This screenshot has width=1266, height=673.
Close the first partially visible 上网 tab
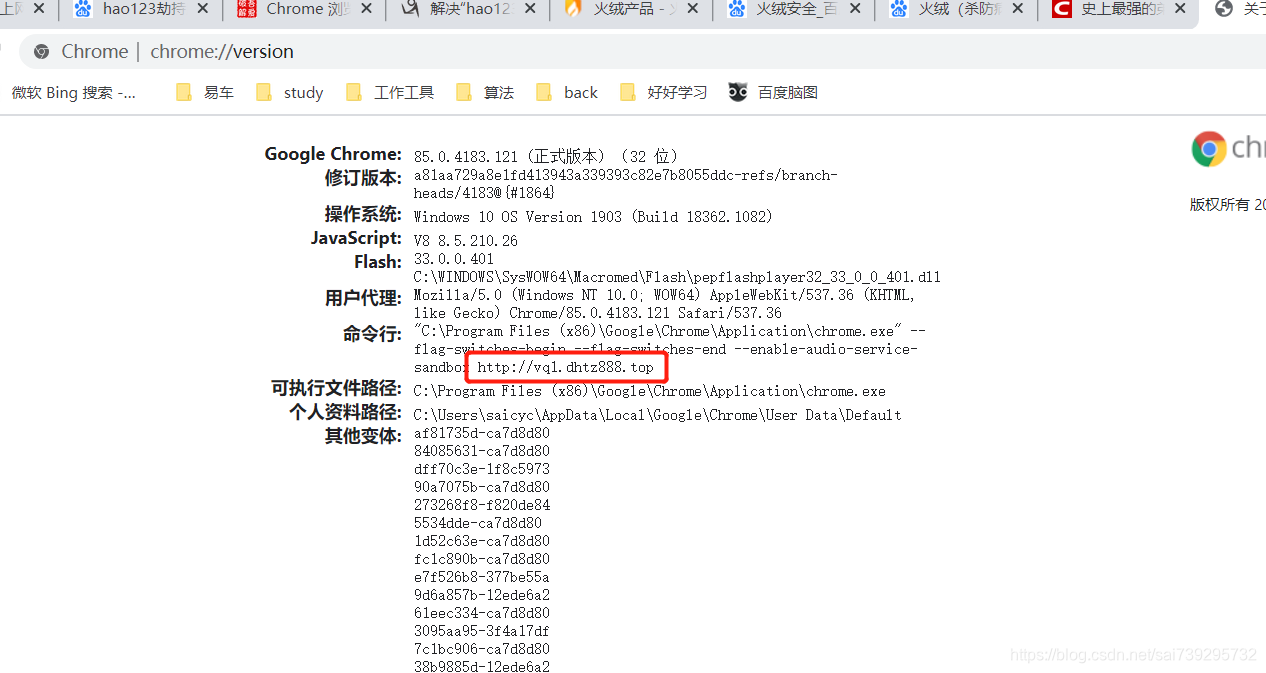pos(39,9)
